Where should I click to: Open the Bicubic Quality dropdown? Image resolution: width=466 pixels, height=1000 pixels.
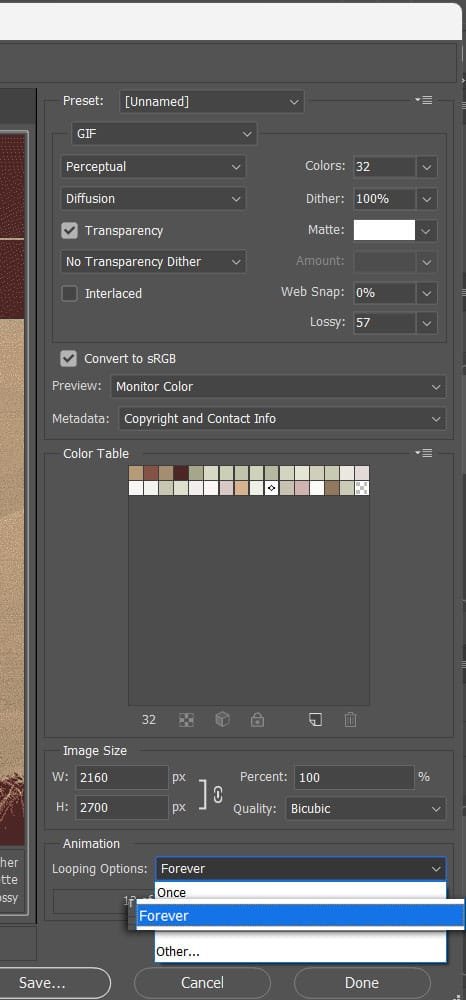(x=365, y=809)
